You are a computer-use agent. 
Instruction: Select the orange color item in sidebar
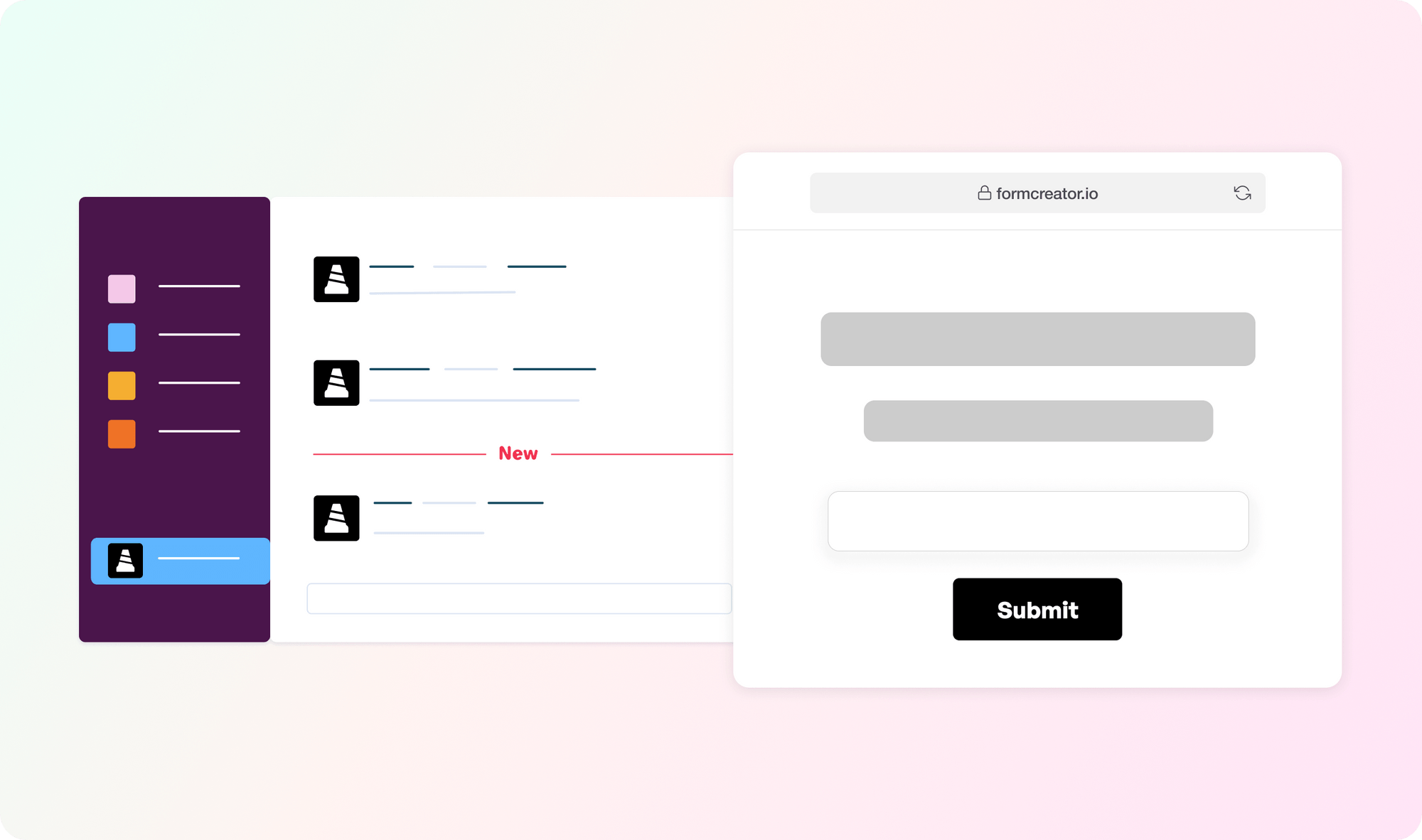click(123, 433)
